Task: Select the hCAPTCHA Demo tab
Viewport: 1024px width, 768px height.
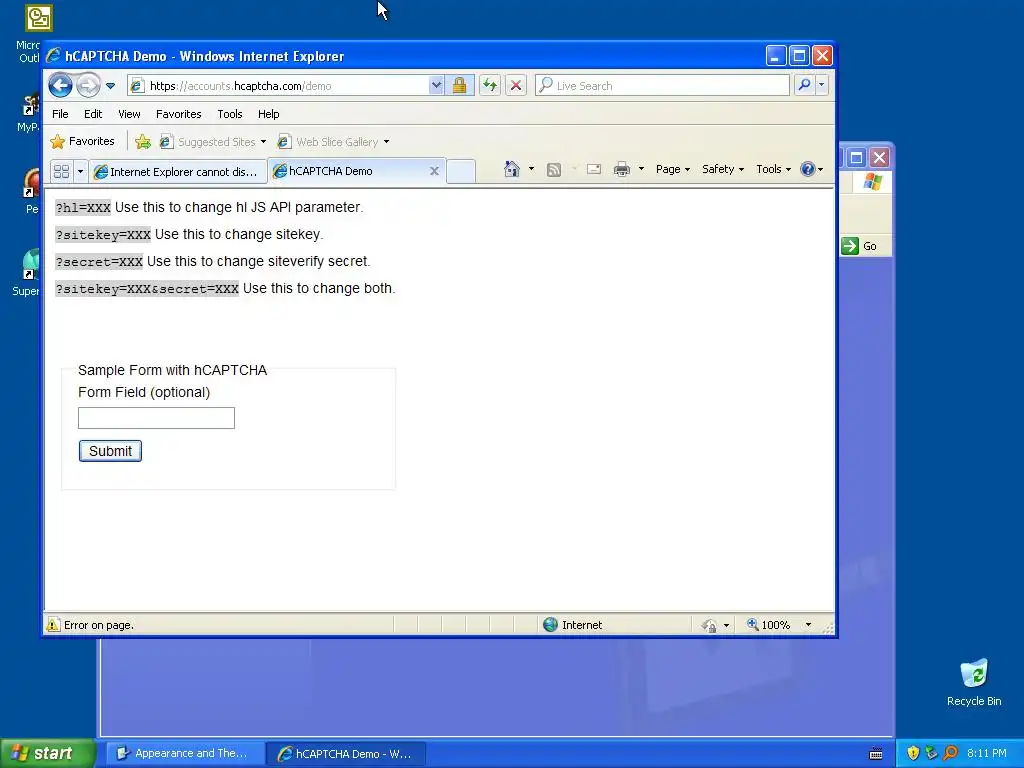Action: pyautogui.click(x=330, y=170)
